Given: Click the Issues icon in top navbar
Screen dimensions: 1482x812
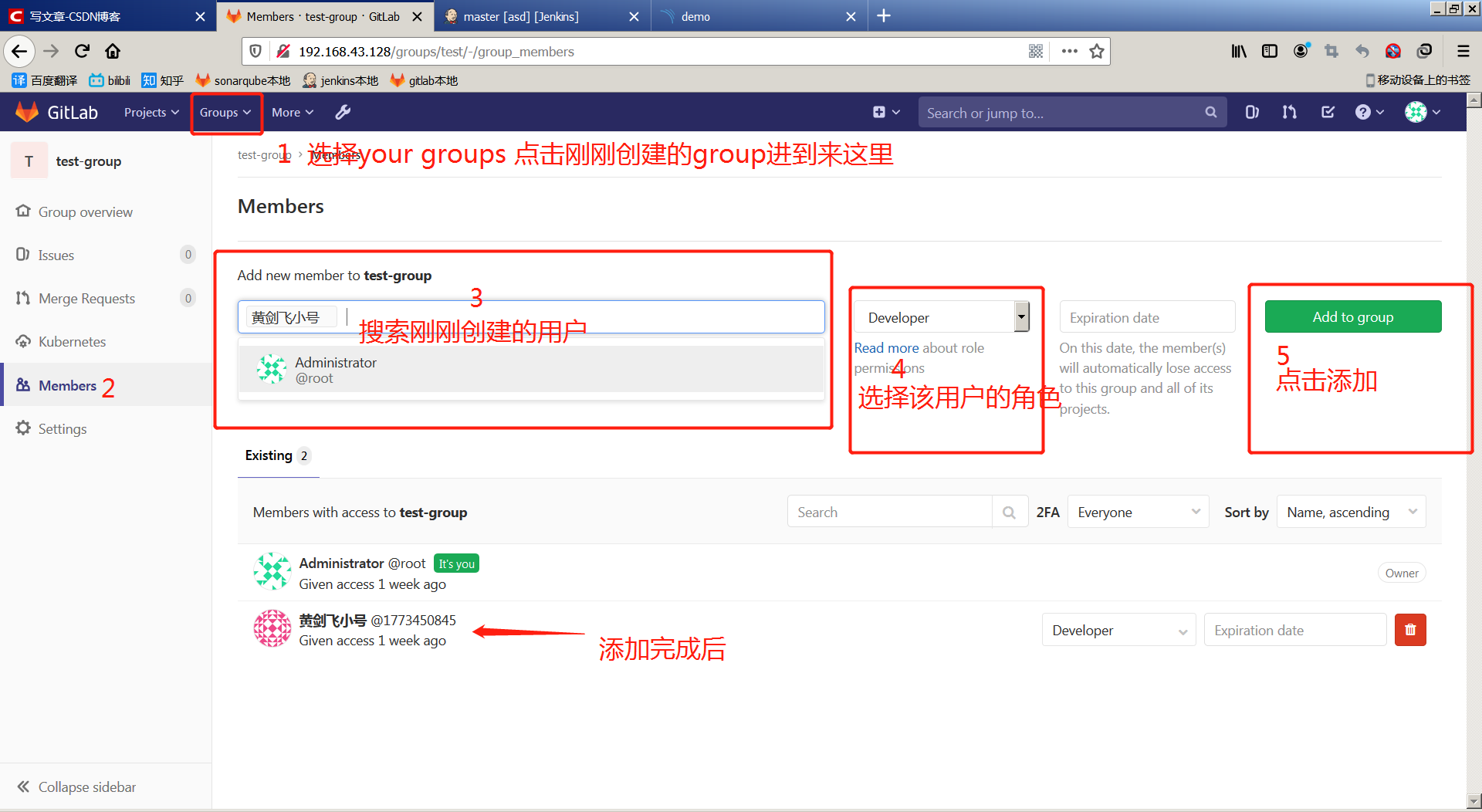Looking at the screenshot, I should (x=1252, y=112).
